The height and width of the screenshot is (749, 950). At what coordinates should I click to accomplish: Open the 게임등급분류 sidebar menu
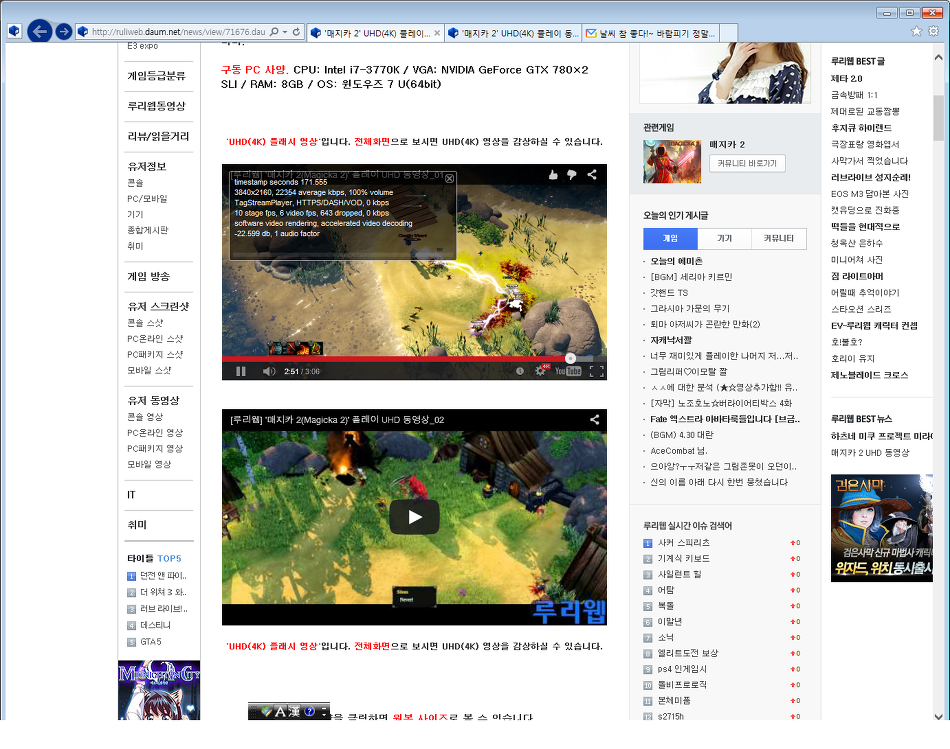(156, 76)
